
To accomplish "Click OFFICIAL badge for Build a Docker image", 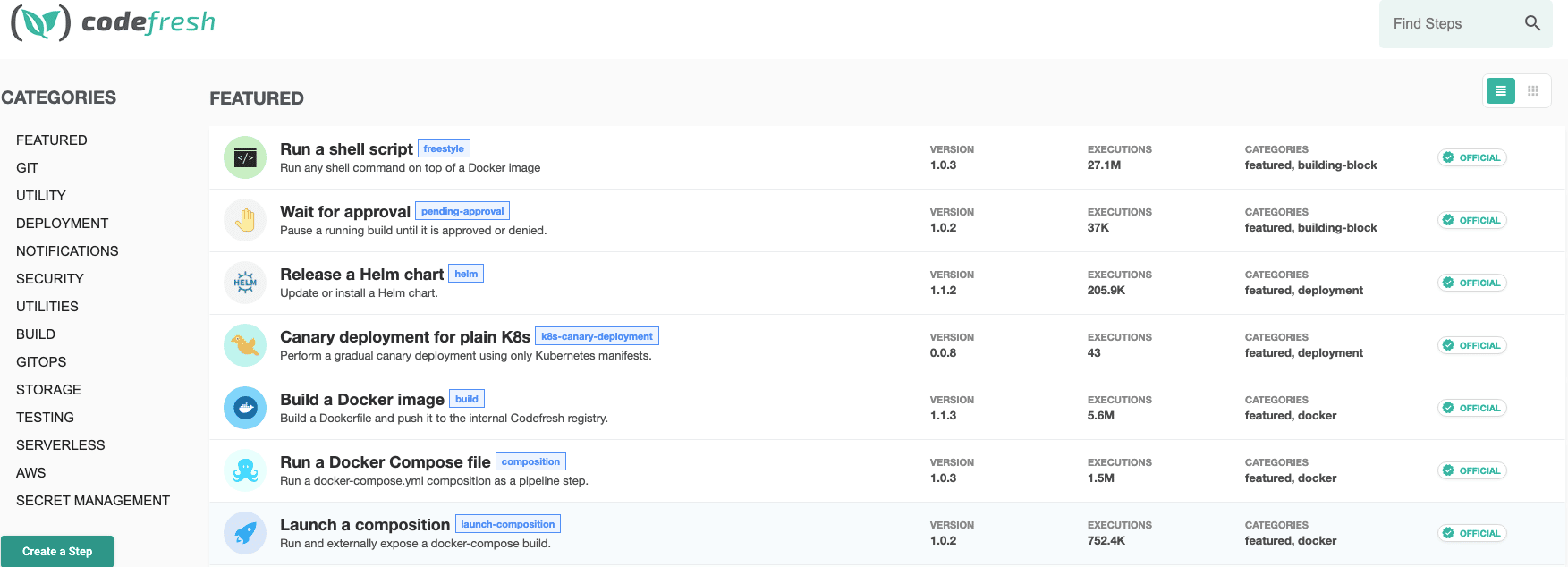I will point(1472,408).
